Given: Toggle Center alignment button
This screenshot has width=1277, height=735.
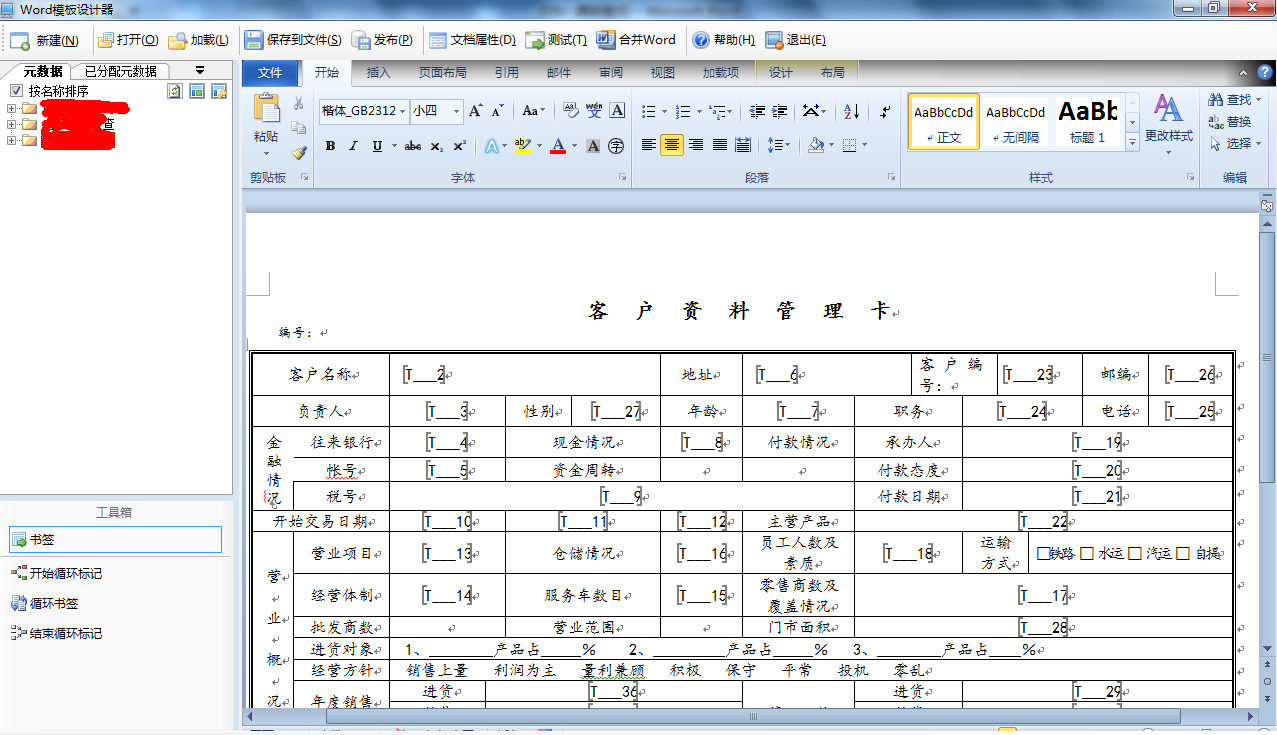Looking at the screenshot, I should coord(672,145).
